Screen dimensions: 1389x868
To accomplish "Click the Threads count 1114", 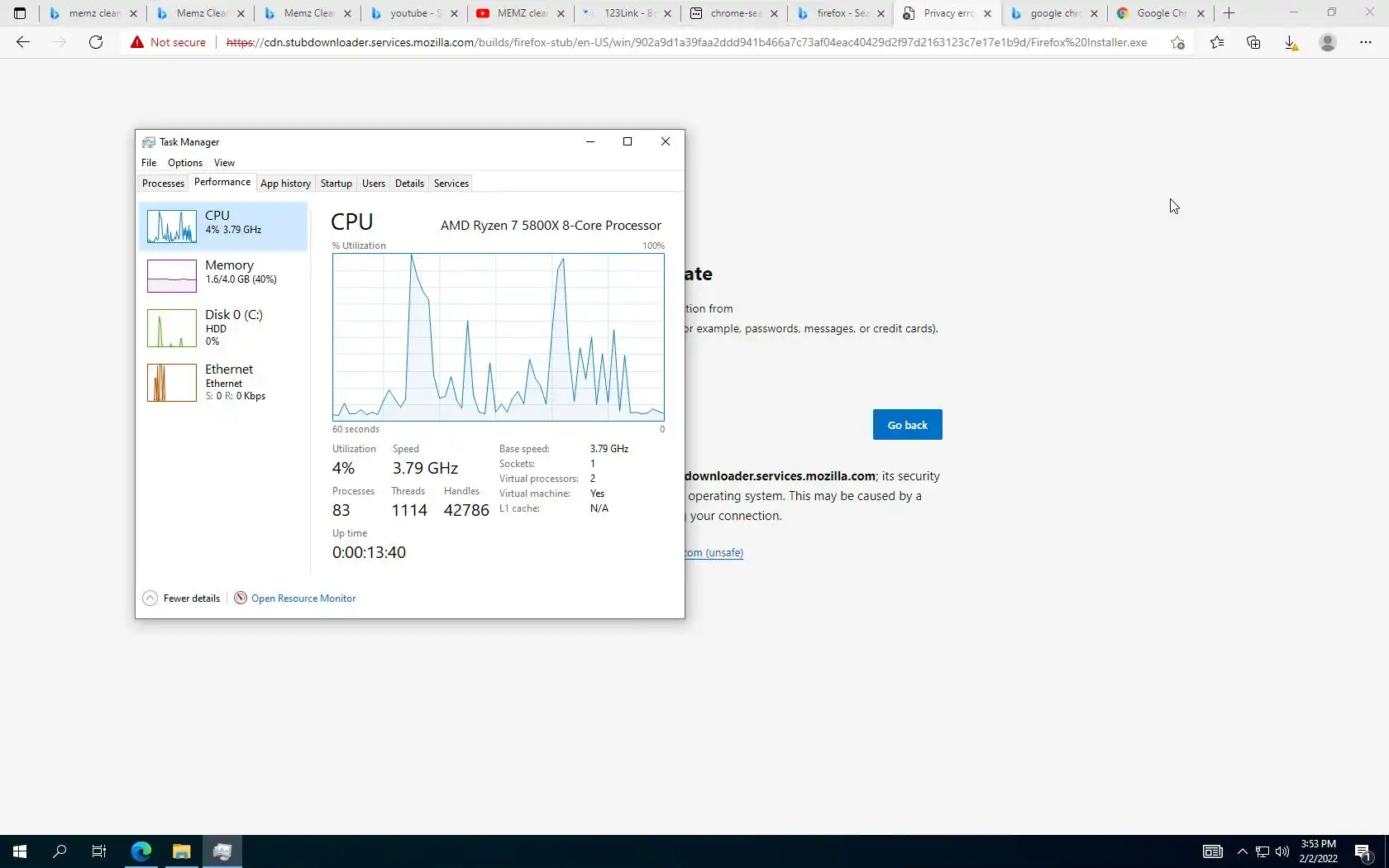I will coord(409,510).
